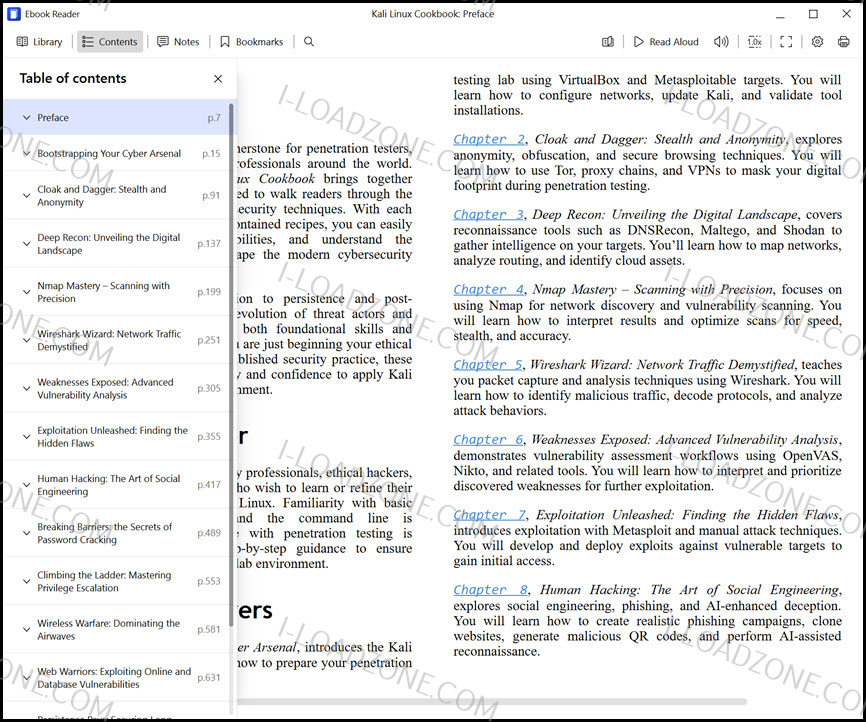Viewport: 866px width, 722px height.
Task: Open Nmap Mastery contents entry
Action: (117, 292)
